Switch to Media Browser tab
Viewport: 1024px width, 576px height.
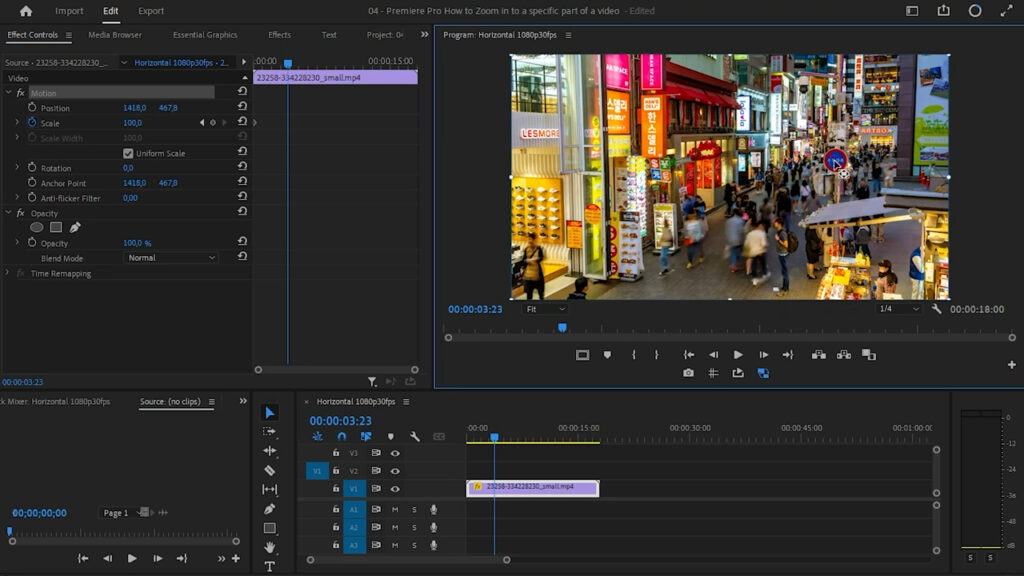click(x=115, y=35)
